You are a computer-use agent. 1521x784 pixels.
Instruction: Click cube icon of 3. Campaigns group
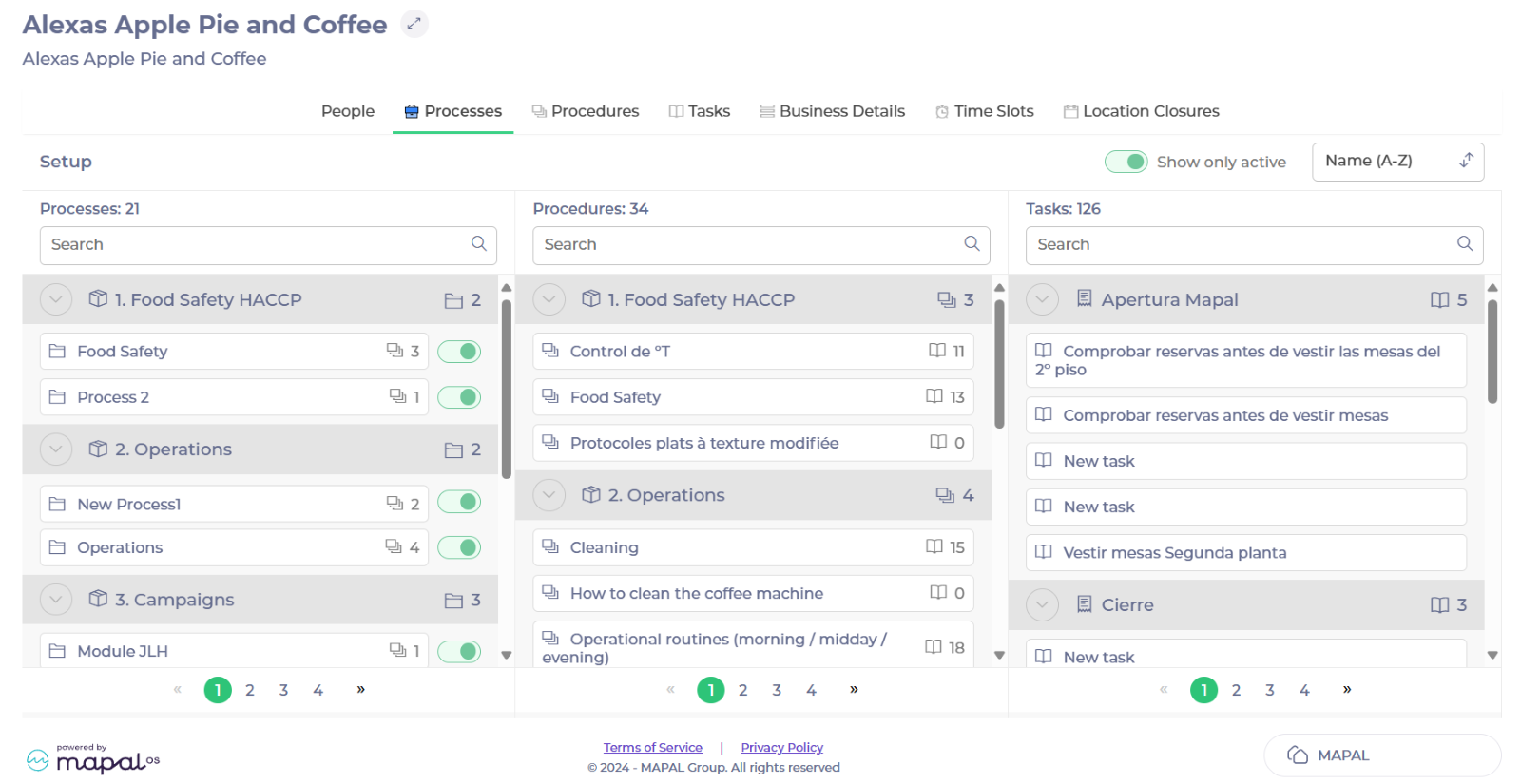[98, 599]
